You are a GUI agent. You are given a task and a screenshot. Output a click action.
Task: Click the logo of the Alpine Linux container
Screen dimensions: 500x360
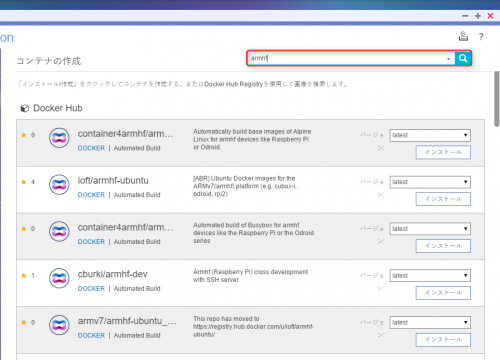tap(59, 138)
